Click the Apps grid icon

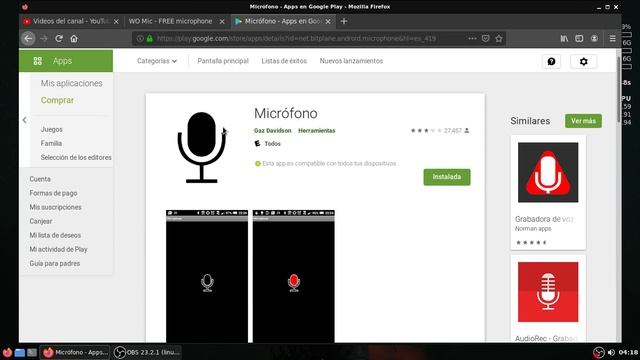tap(38, 61)
